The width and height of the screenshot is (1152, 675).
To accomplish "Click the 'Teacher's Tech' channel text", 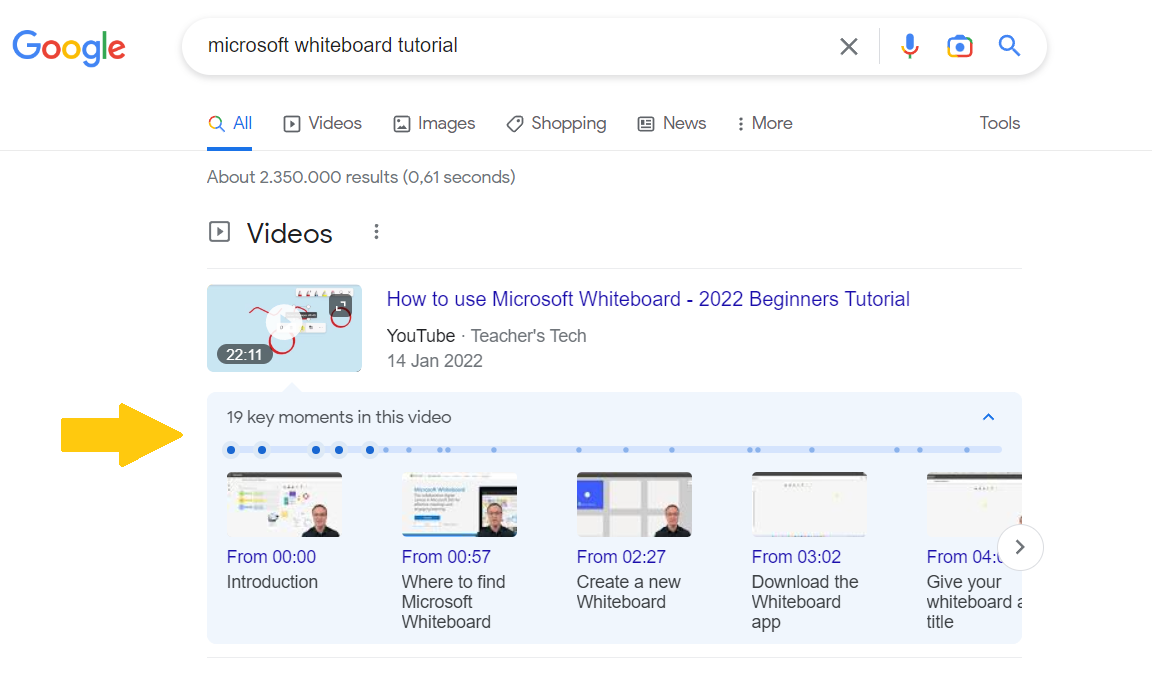I will coord(528,336).
